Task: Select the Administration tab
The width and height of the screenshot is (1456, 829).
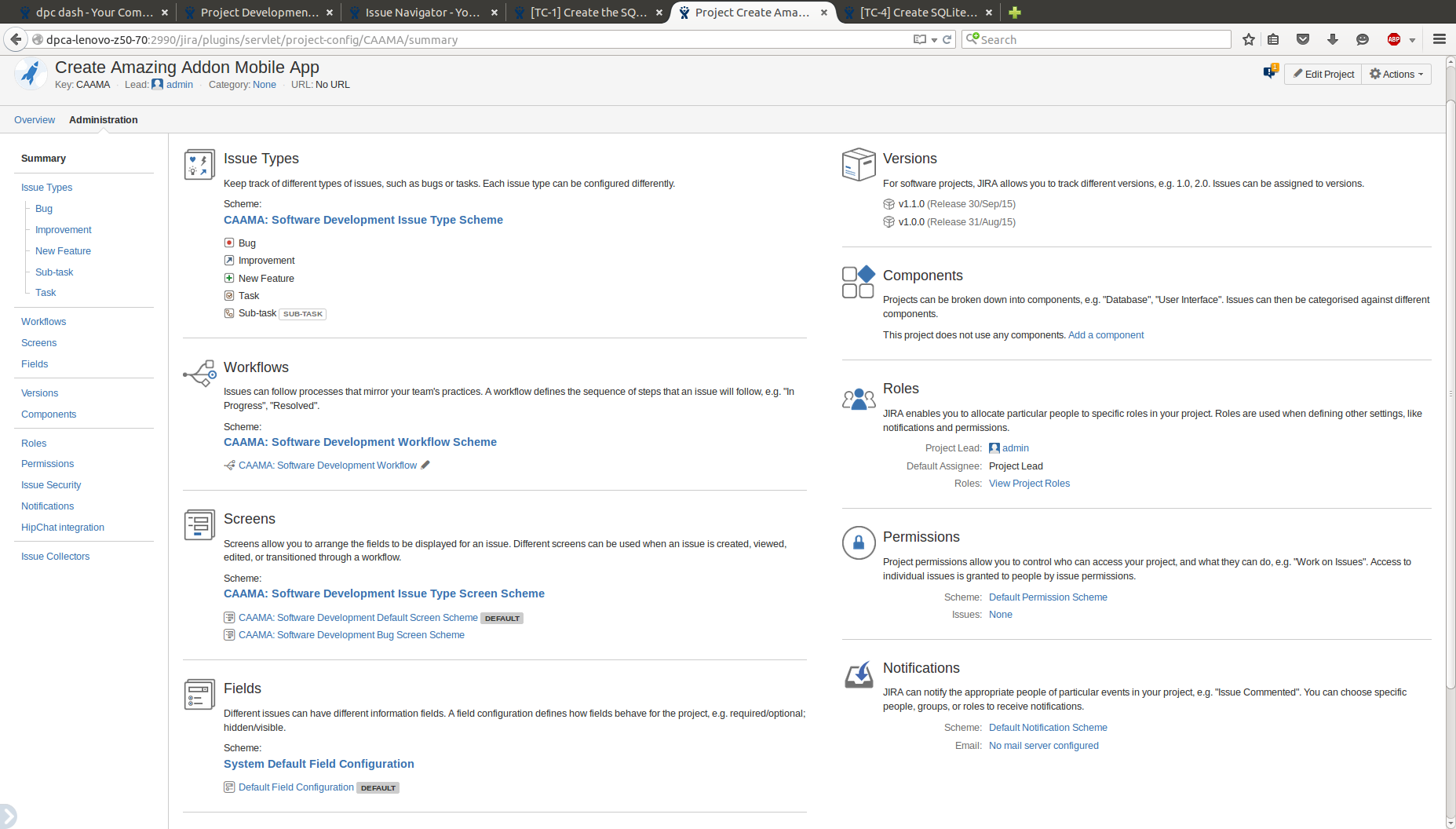Action: tap(103, 119)
